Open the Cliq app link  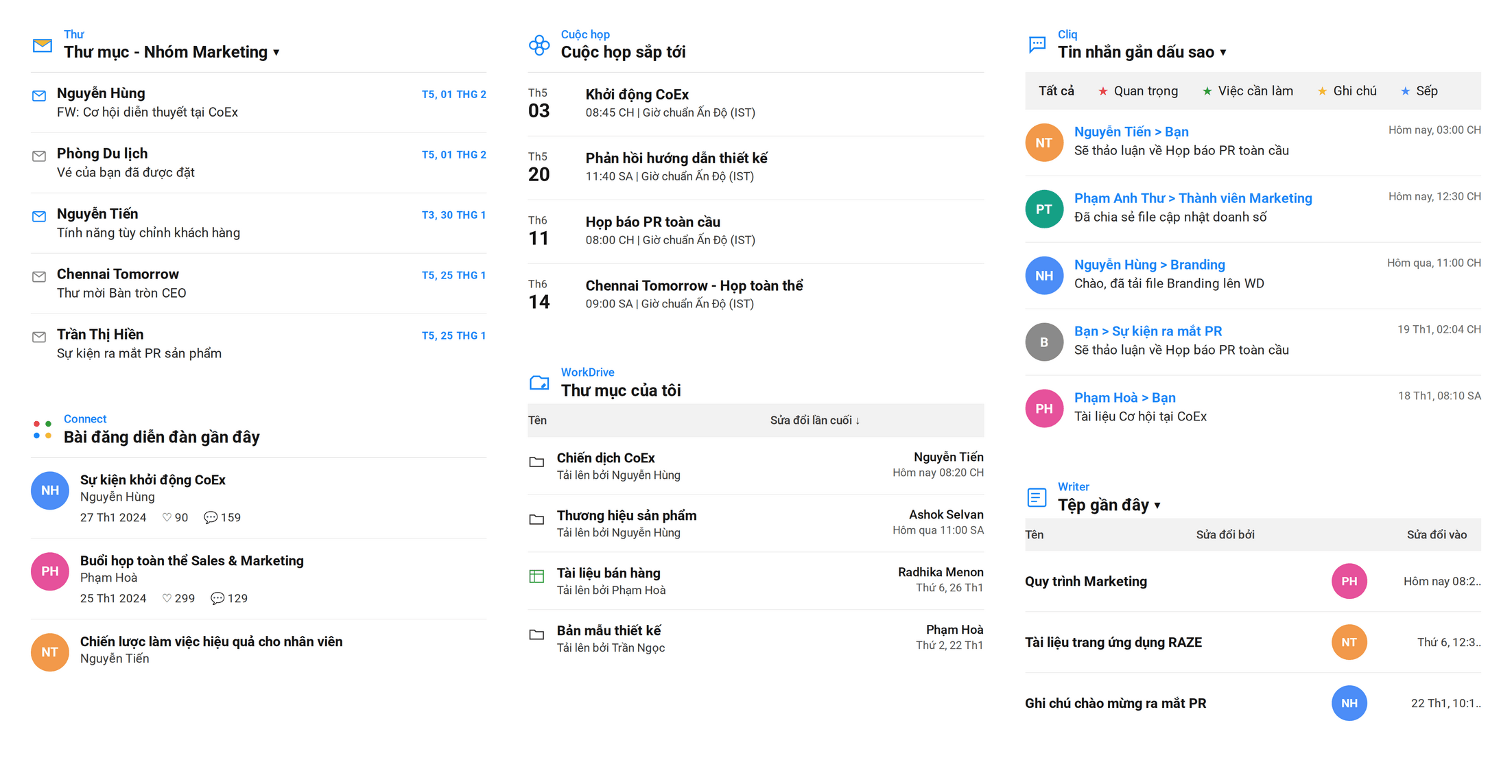point(1067,34)
